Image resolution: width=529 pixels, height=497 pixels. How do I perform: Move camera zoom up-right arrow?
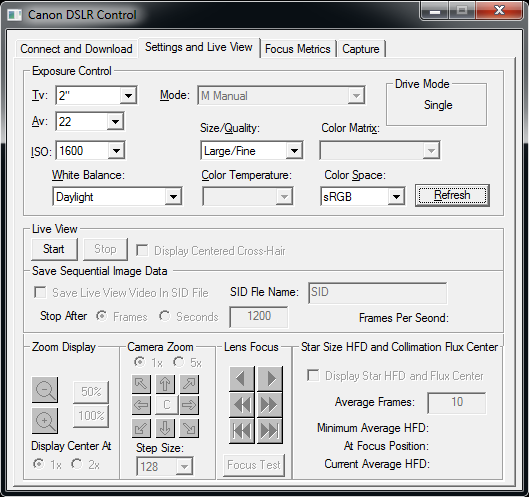(x=189, y=384)
